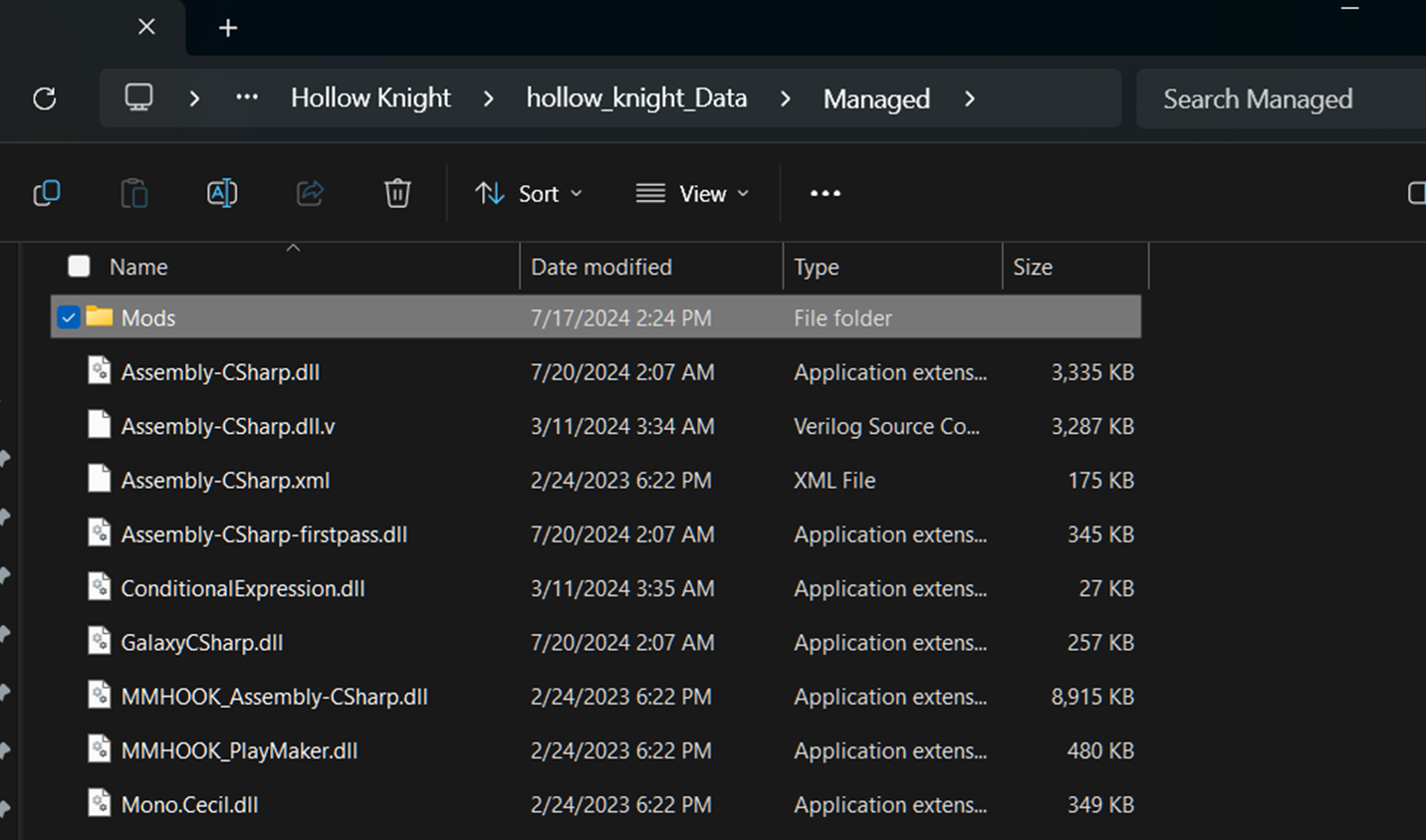Open the See more three-dots toolbar menu
This screenshot has width=1426, height=840.
coord(826,193)
